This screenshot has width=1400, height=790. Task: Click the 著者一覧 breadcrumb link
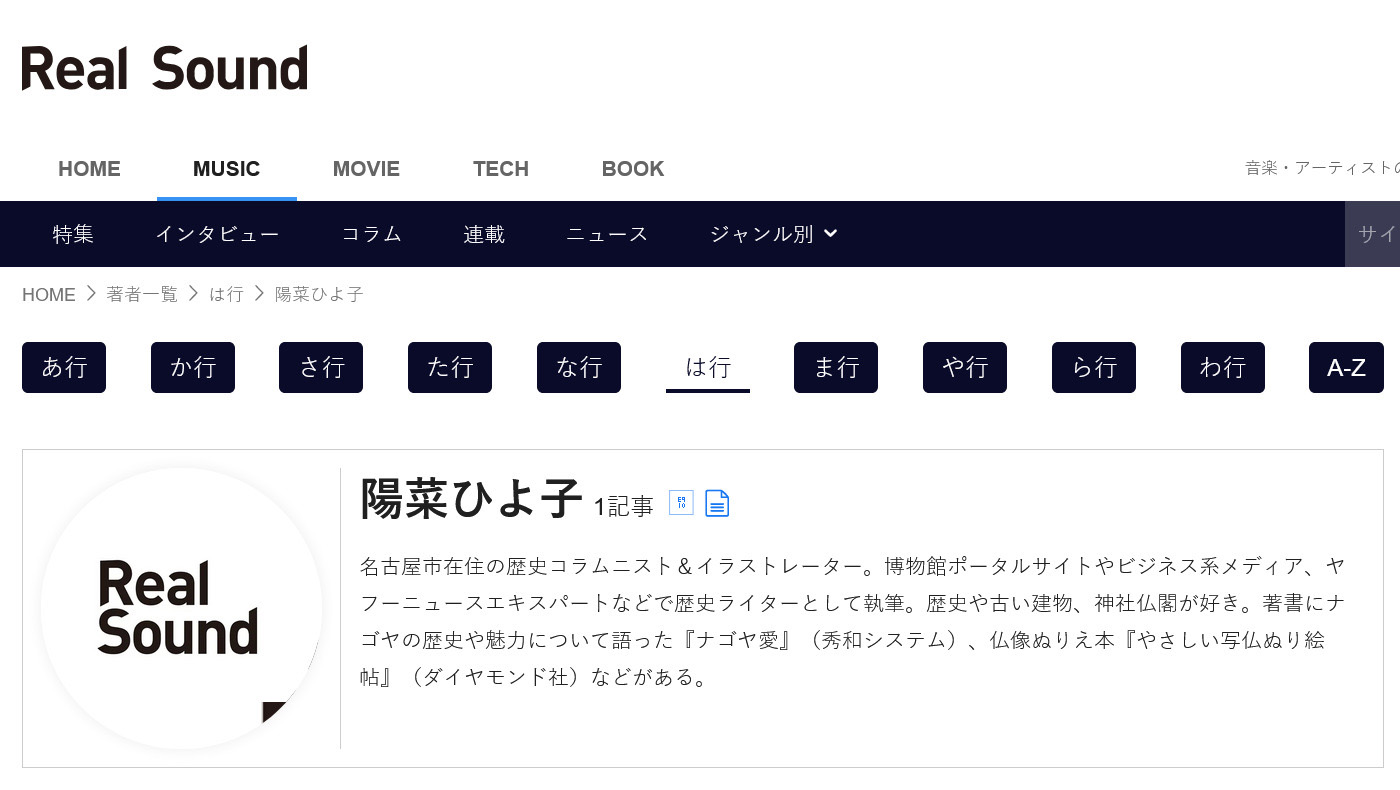(142, 294)
